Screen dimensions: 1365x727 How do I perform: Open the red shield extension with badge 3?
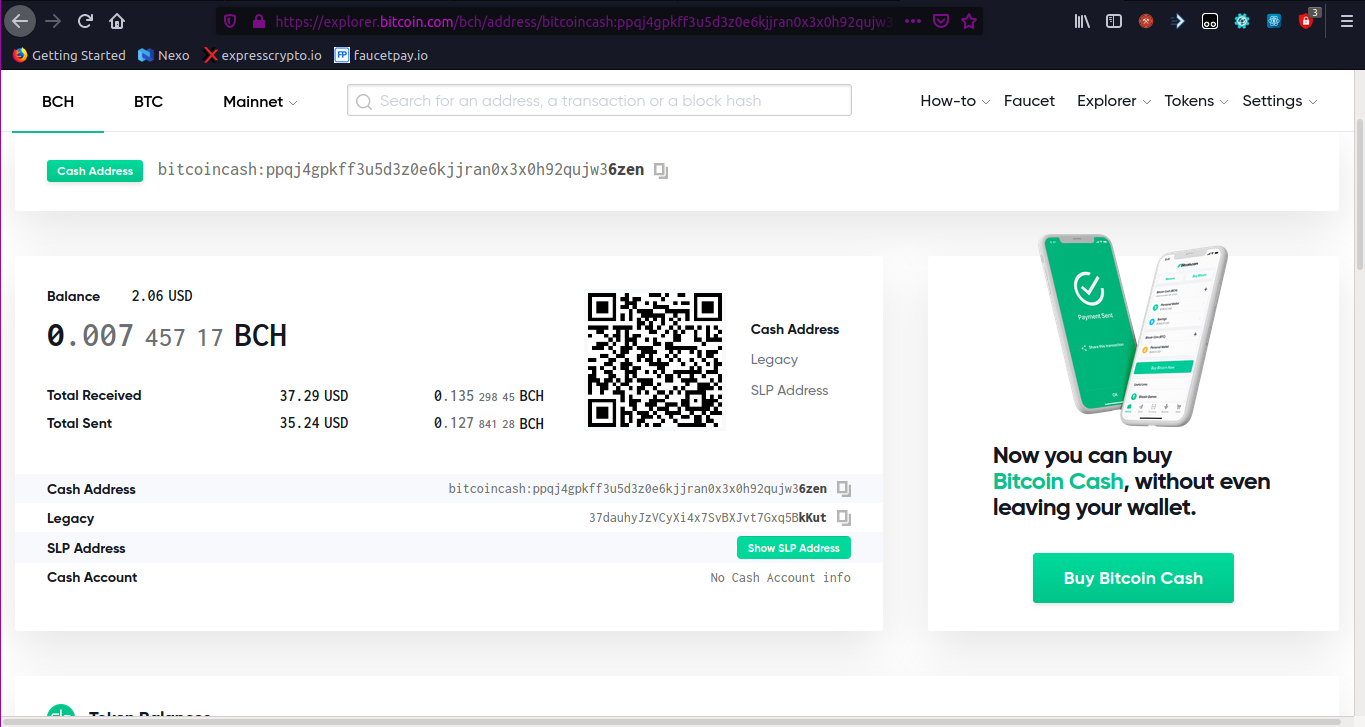pos(1307,20)
